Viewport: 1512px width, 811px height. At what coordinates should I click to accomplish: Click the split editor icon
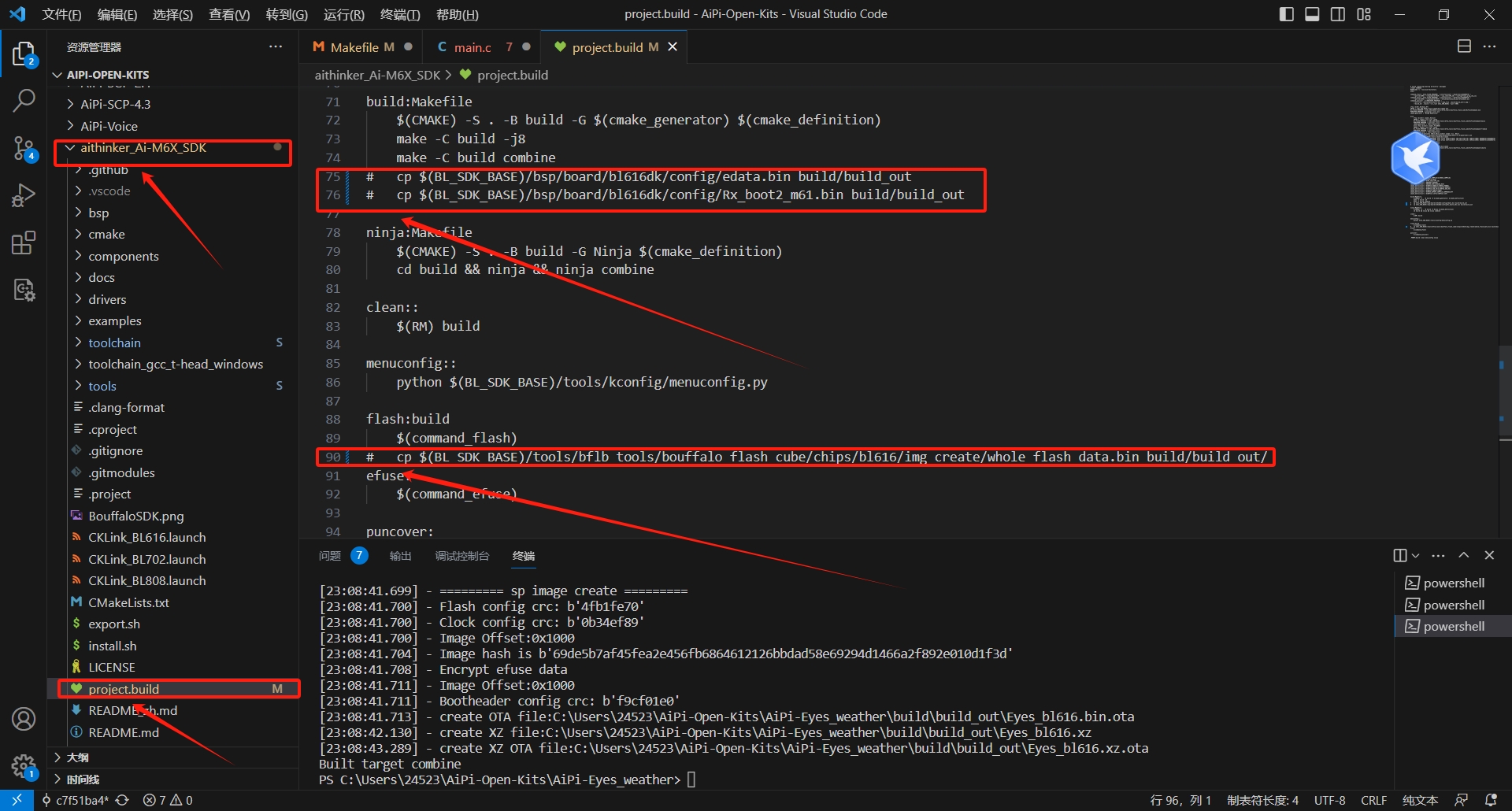click(x=1464, y=46)
